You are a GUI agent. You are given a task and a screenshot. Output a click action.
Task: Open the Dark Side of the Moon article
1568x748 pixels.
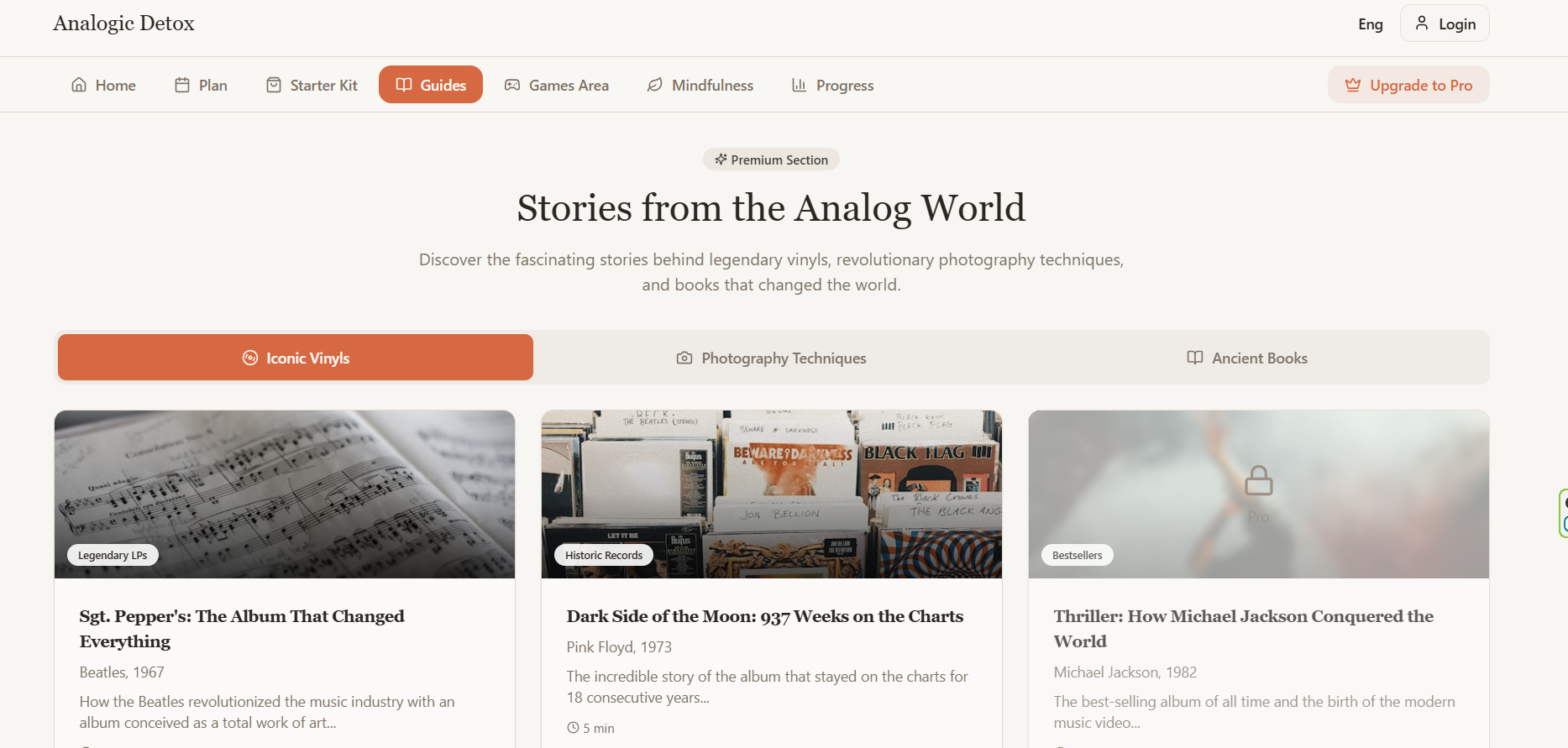point(765,616)
